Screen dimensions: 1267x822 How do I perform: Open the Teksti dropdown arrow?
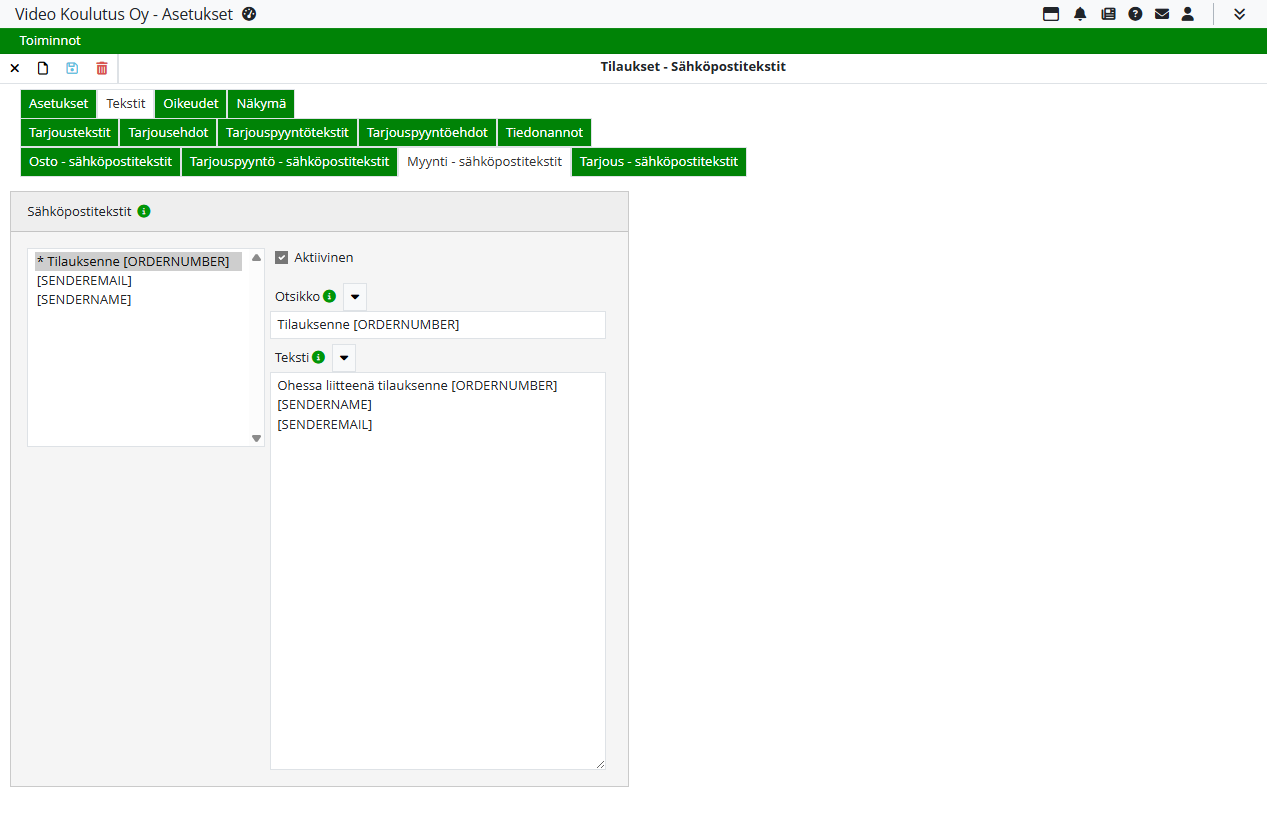(344, 358)
